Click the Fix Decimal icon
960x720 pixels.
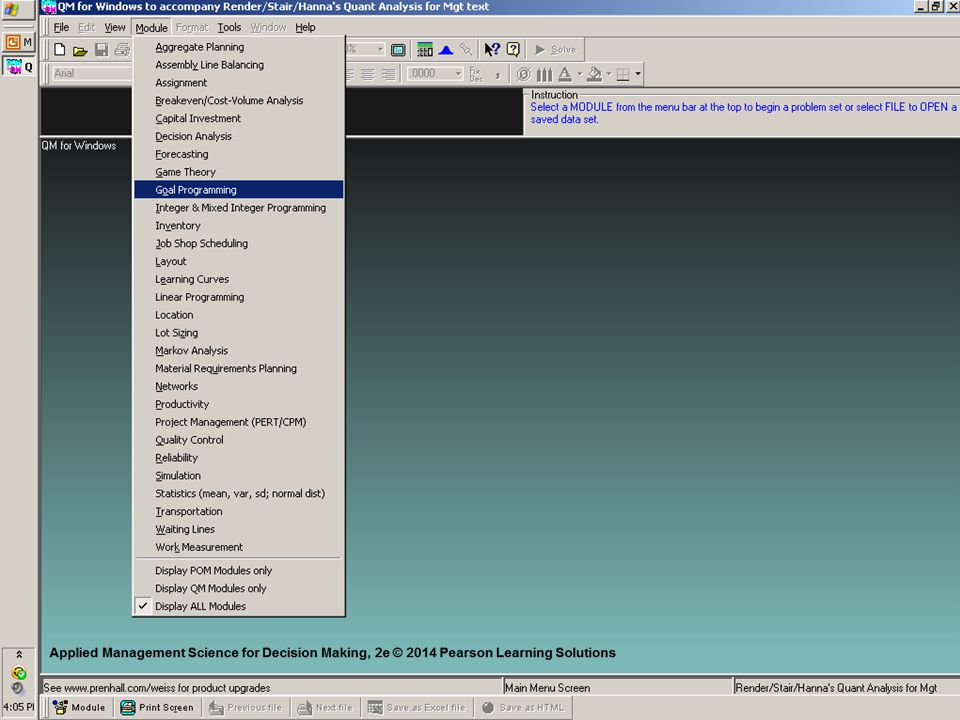pyautogui.click(x=476, y=75)
